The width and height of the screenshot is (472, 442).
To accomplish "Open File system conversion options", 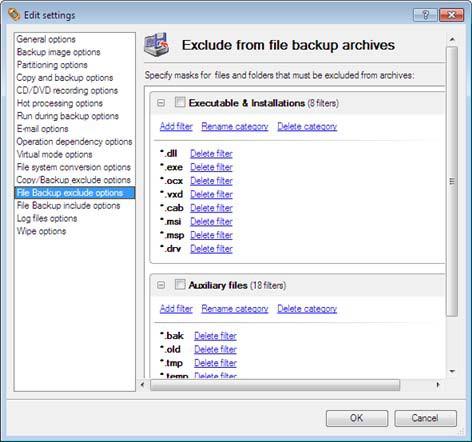I will click(x=74, y=167).
